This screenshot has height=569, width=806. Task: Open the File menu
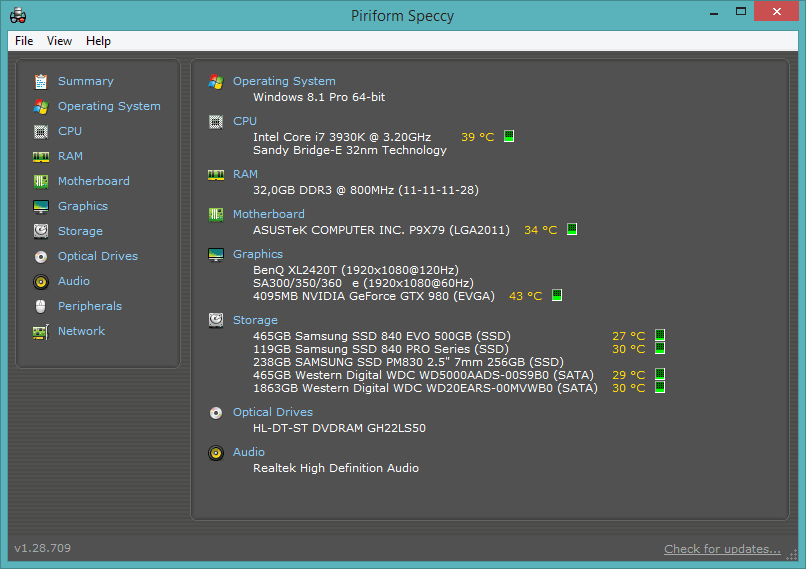coord(24,41)
